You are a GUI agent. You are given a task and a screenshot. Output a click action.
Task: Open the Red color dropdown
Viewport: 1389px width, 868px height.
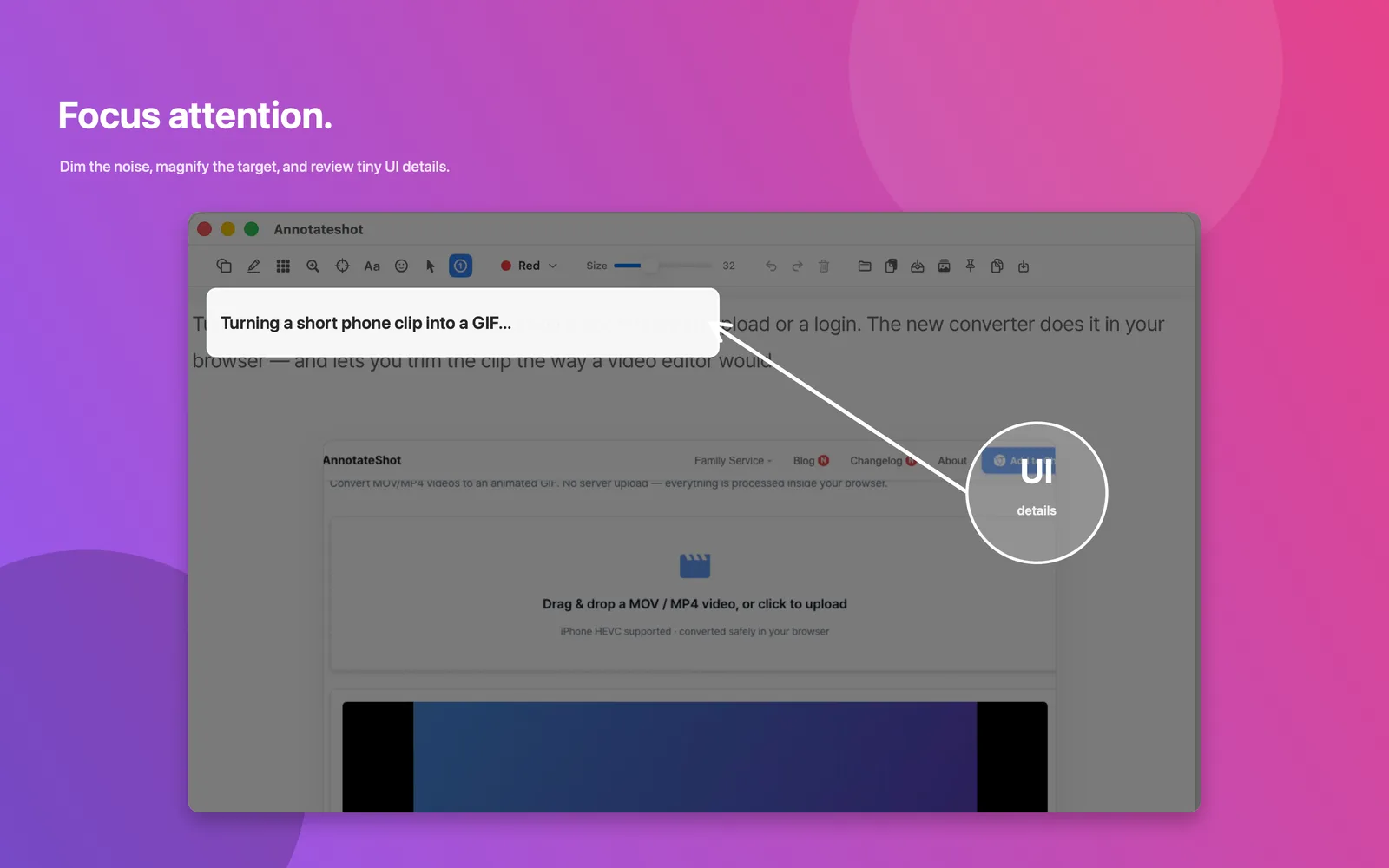click(529, 266)
